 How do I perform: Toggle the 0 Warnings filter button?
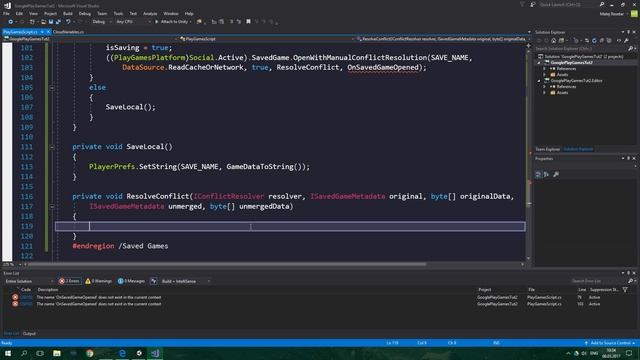point(98,281)
